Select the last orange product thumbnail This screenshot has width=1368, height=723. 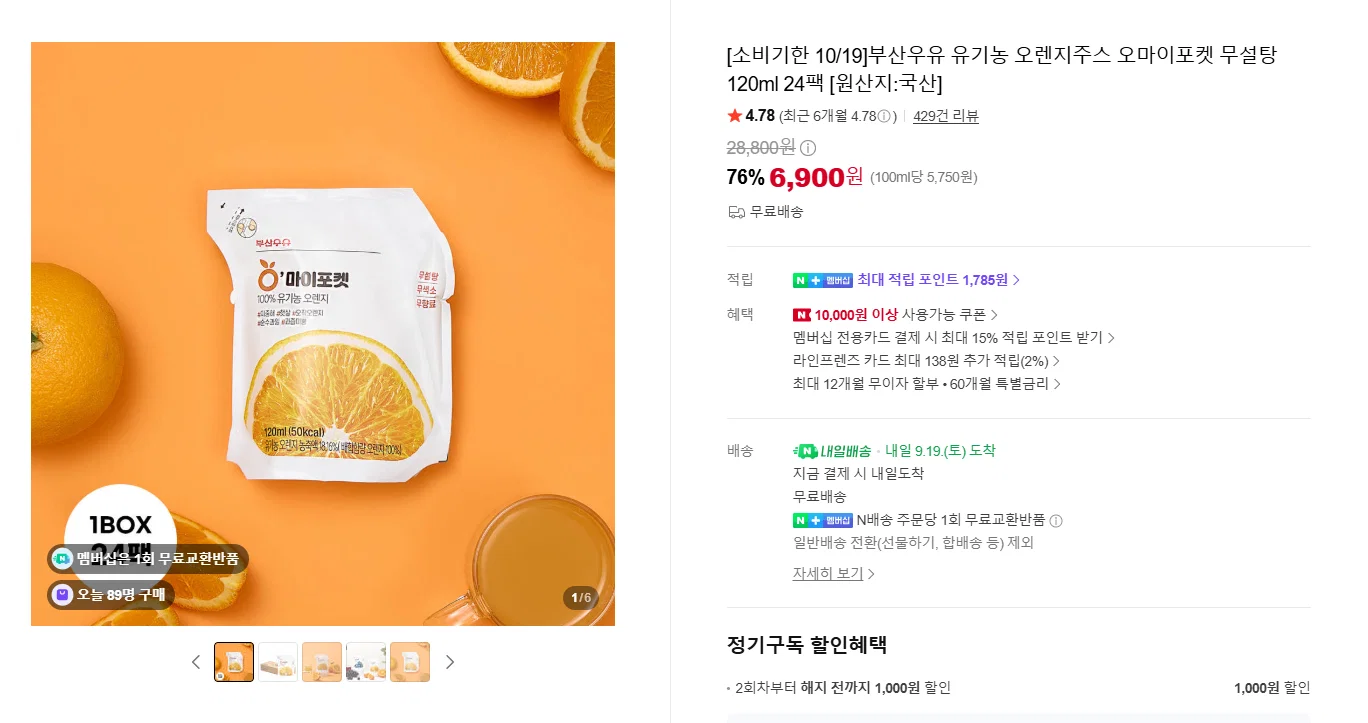click(410, 662)
